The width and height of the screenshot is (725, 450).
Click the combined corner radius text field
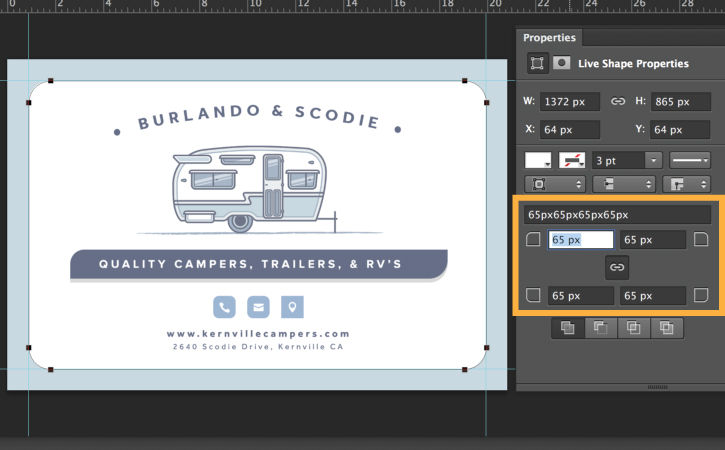click(x=616, y=214)
